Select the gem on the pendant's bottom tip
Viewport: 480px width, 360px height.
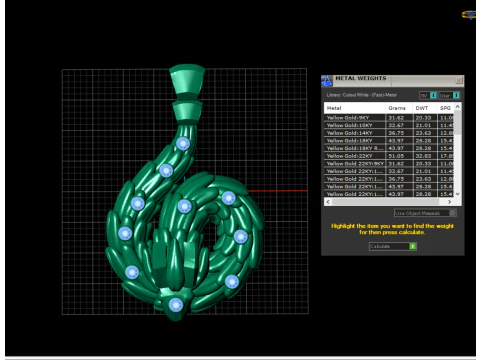click(176, 305)
